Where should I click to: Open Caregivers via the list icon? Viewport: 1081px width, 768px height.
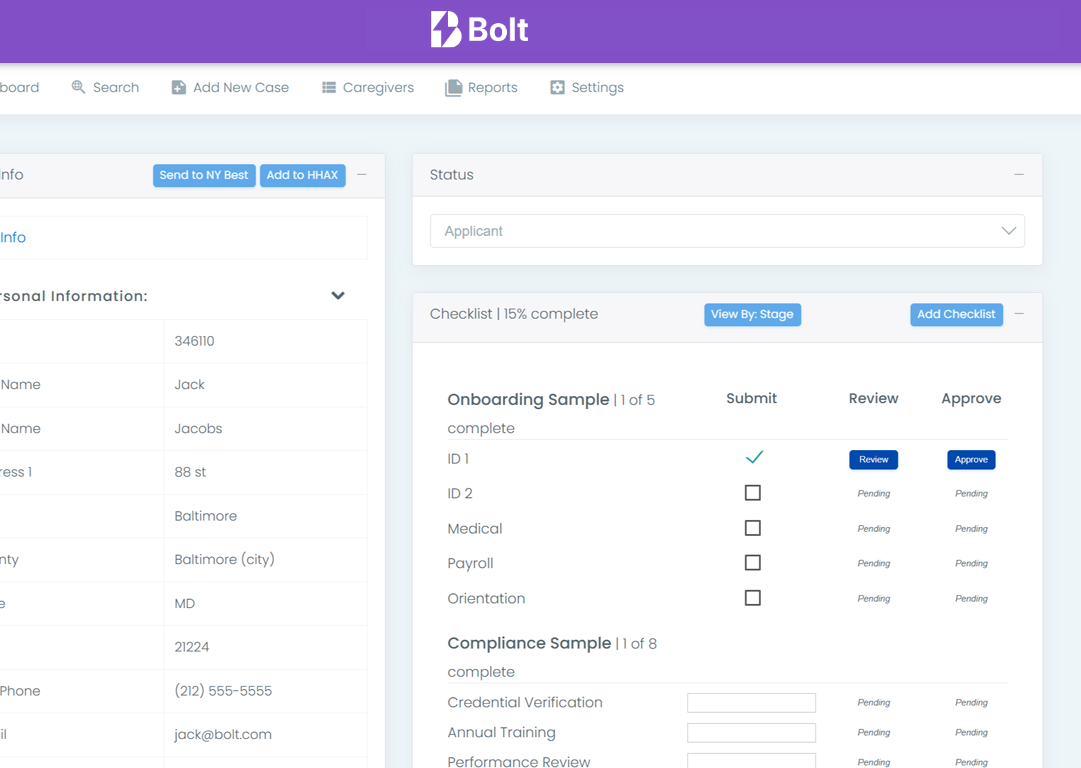point(327,87)
